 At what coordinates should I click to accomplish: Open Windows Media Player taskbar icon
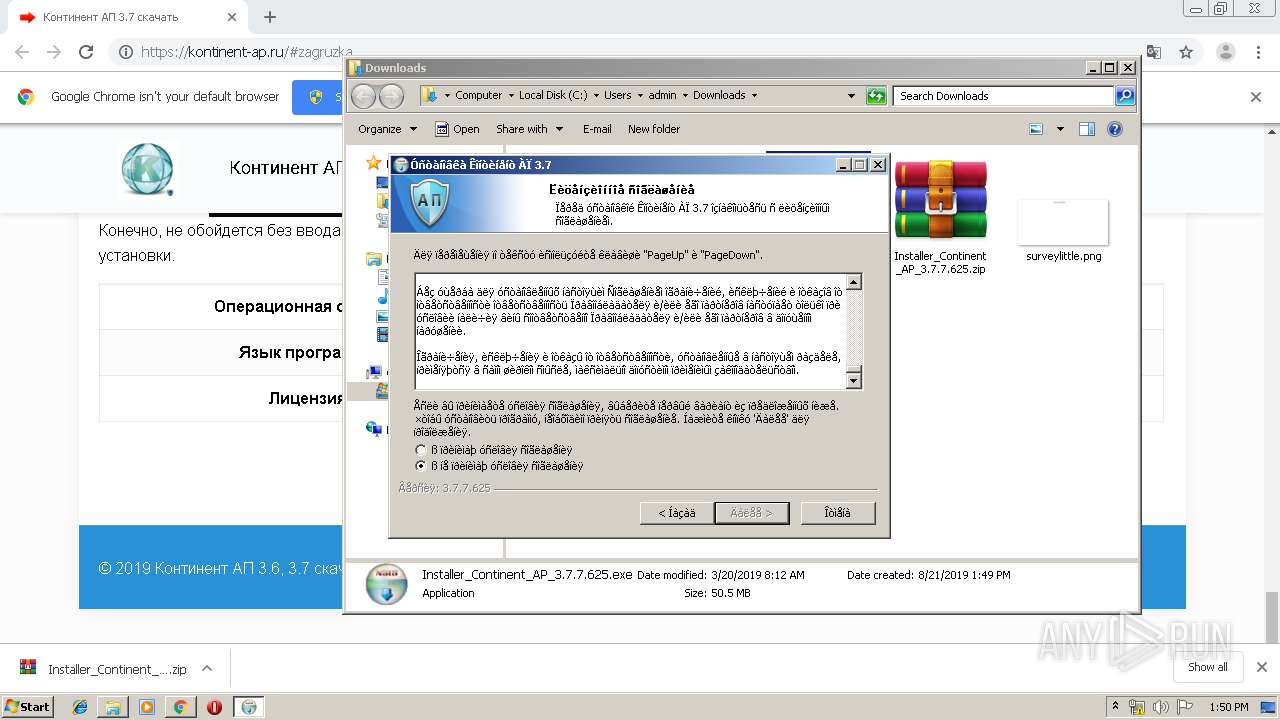click(x=147, y=707)
